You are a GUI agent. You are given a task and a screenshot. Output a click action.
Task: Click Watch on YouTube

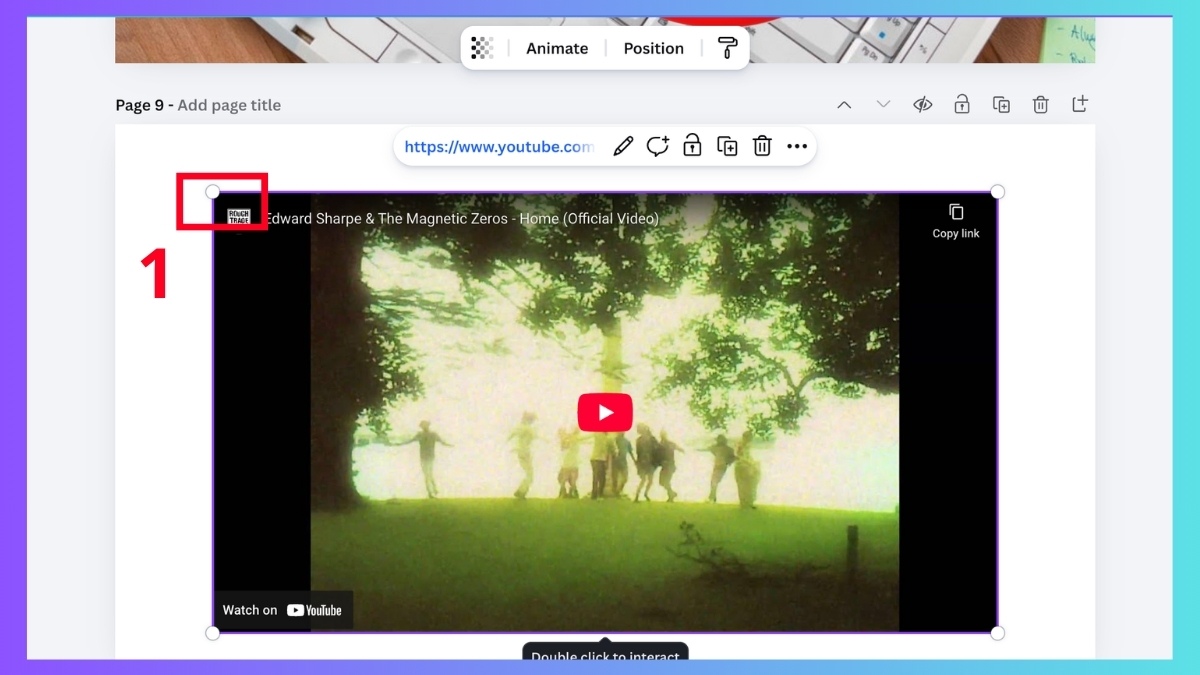[281, 609]
